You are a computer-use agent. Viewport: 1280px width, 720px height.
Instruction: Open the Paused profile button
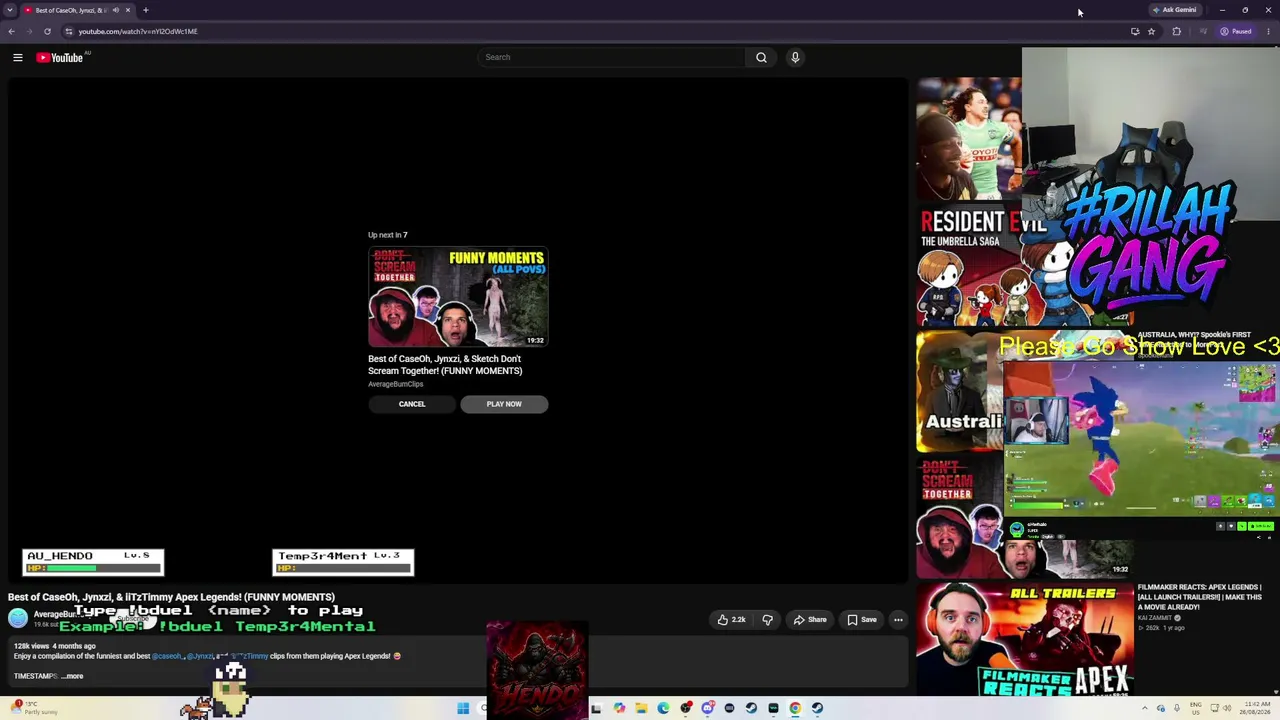point(1236,31)
